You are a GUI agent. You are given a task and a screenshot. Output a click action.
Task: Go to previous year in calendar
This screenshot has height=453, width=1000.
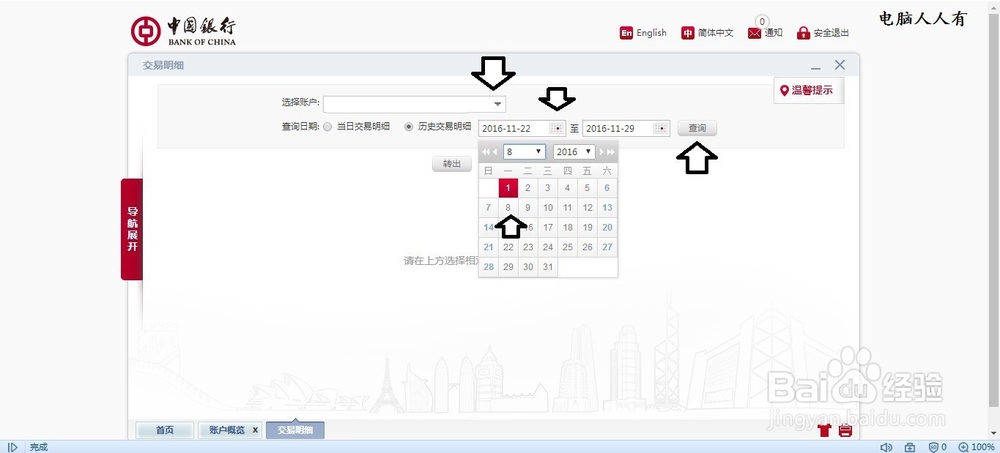click(x=485, y=152)
